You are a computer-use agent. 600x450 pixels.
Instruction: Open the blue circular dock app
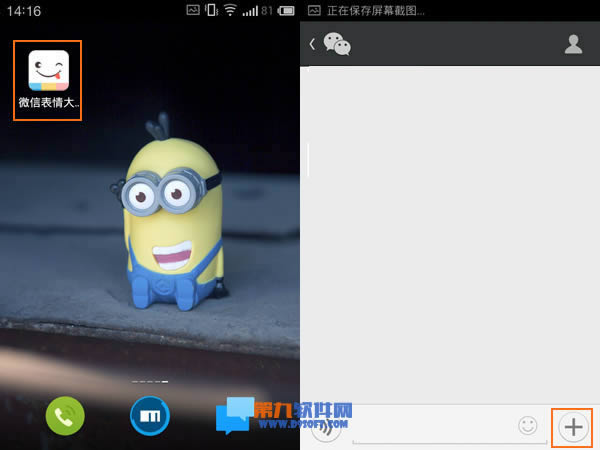coord(150,416)
